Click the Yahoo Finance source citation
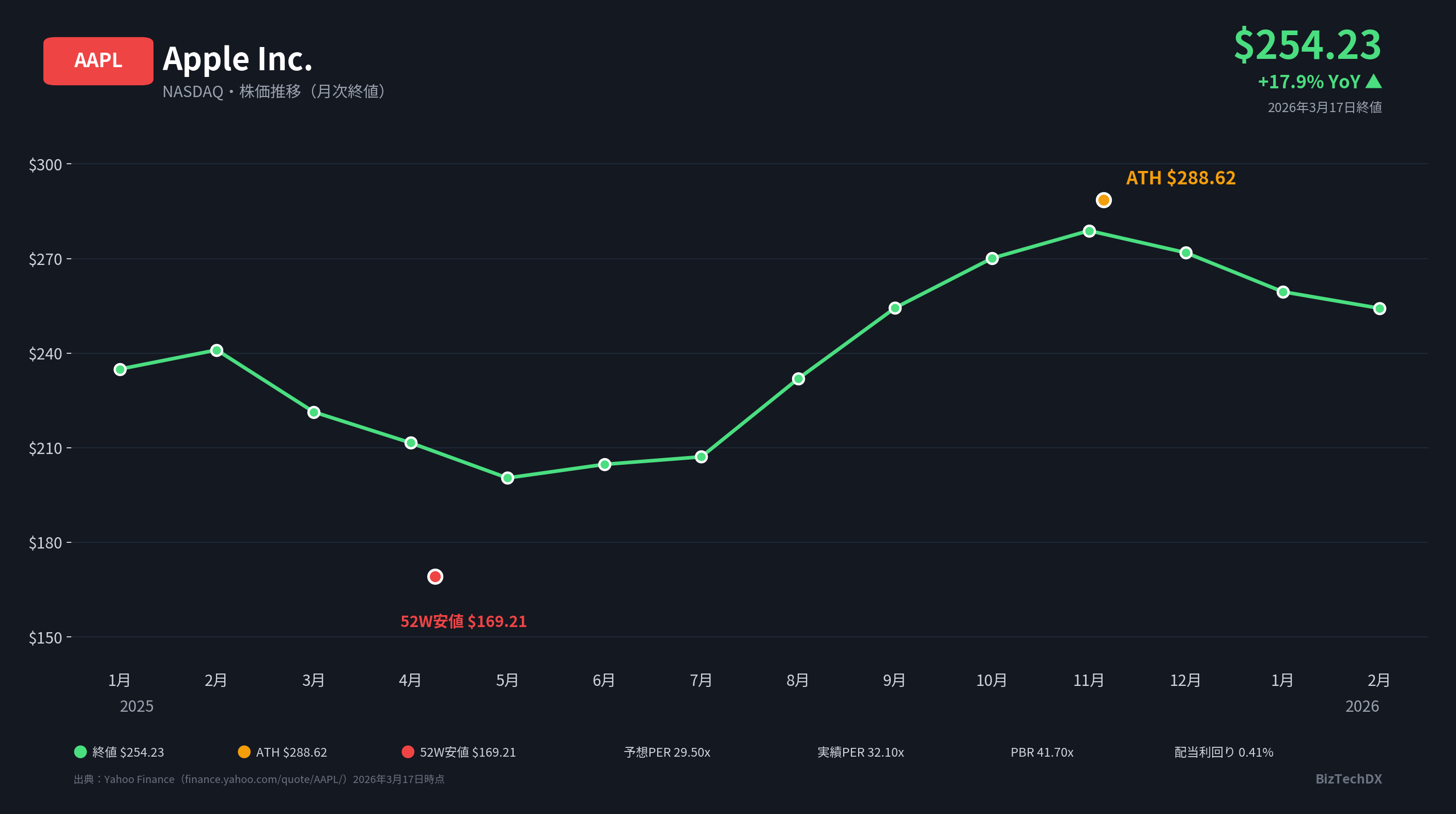This screenshot has width=1456, height=814. 259,779
